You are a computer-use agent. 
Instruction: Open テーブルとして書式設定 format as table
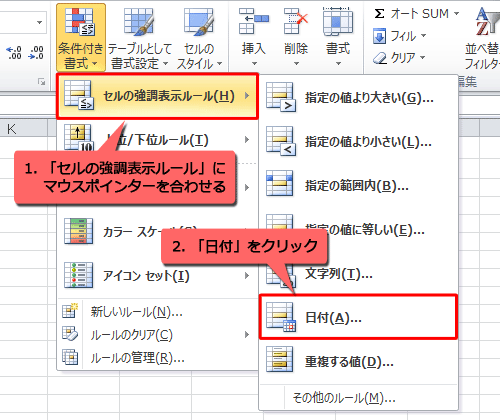point(139,37)
